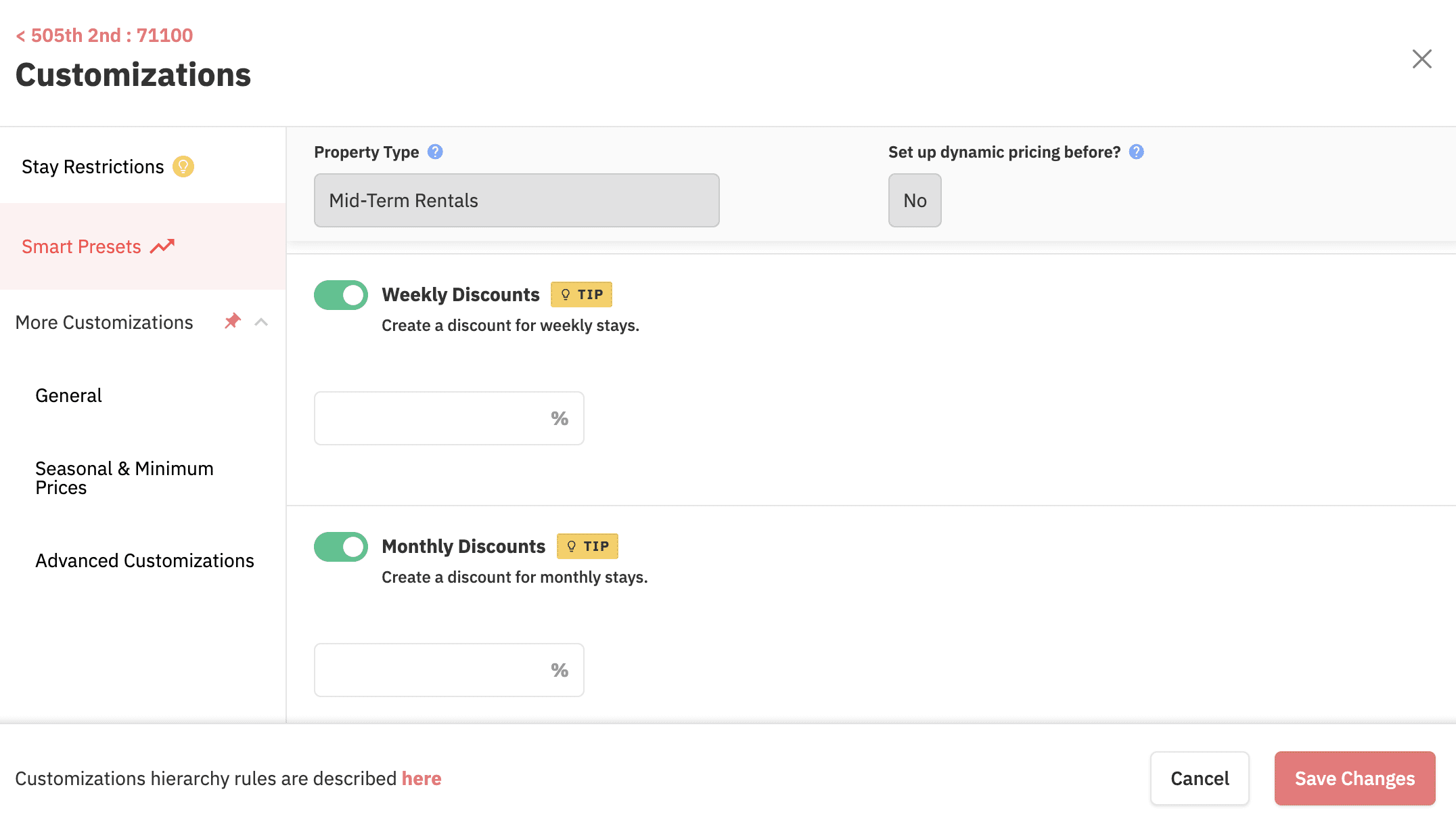
Task: Click the Stay Restrictions lightbulb tip icon
Action: (x=183, y=166)
